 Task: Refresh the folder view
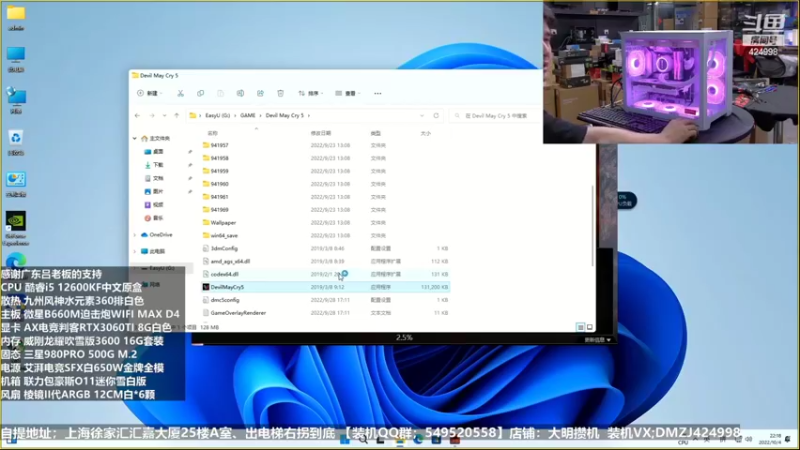436,116
